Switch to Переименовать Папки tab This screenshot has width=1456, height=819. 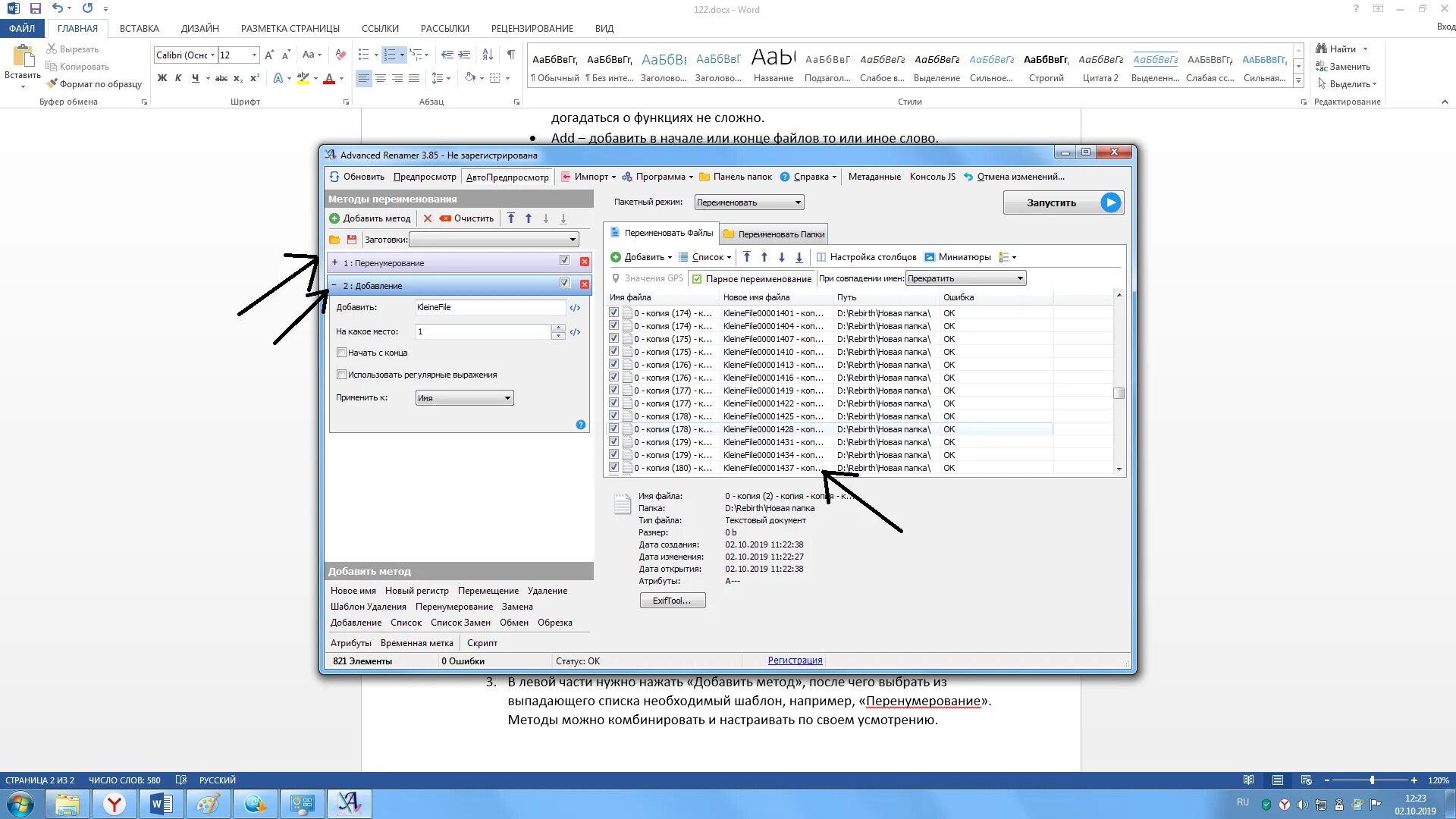773,234
